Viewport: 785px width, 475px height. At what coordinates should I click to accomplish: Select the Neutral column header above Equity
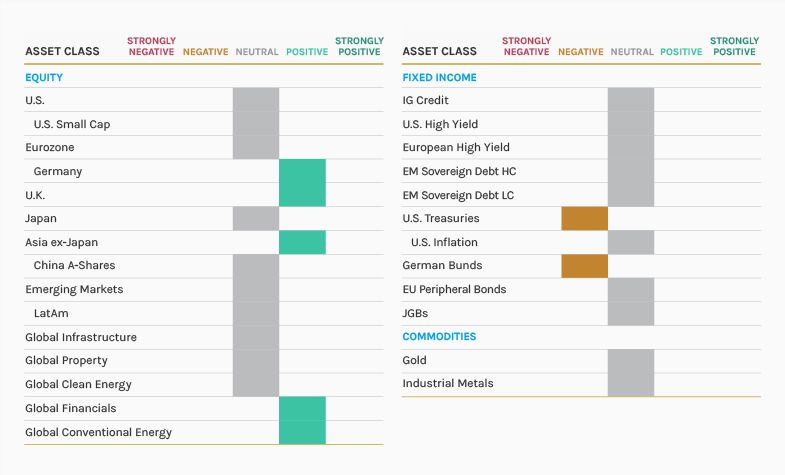tap(257, 52)
